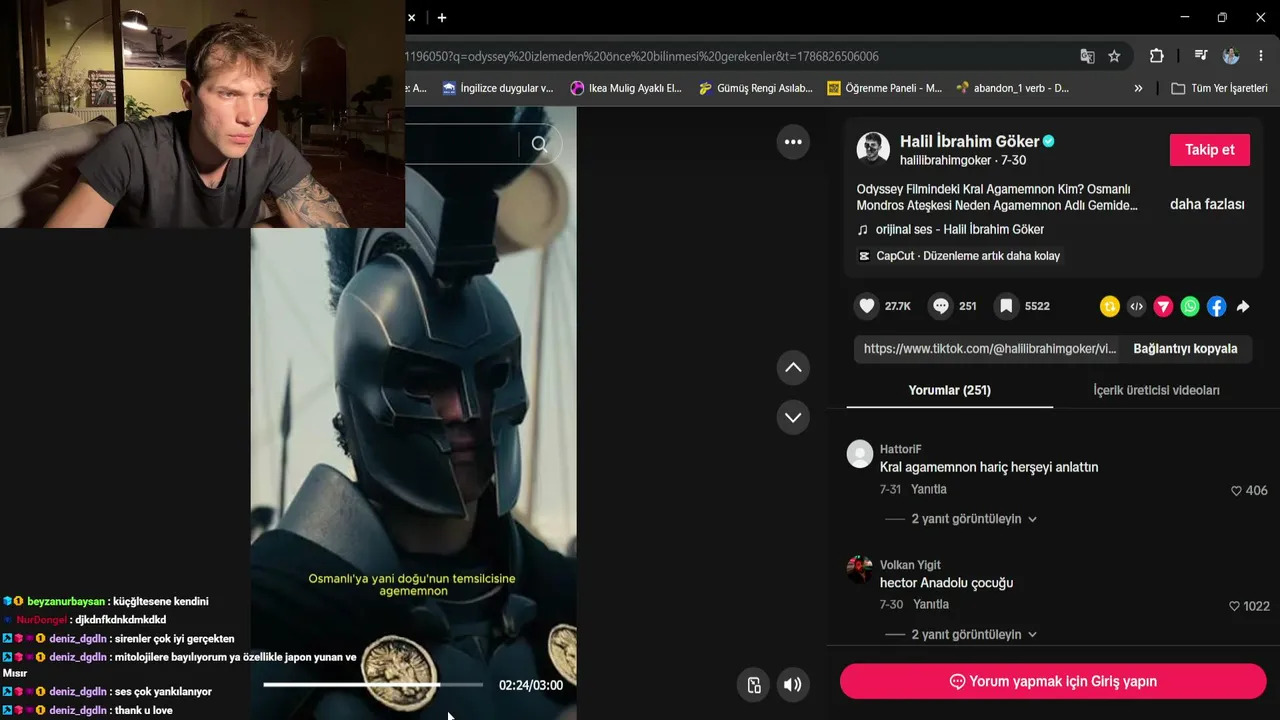Click 'Yorum yapmak için Giriş yapın'

click(1053, 681)
